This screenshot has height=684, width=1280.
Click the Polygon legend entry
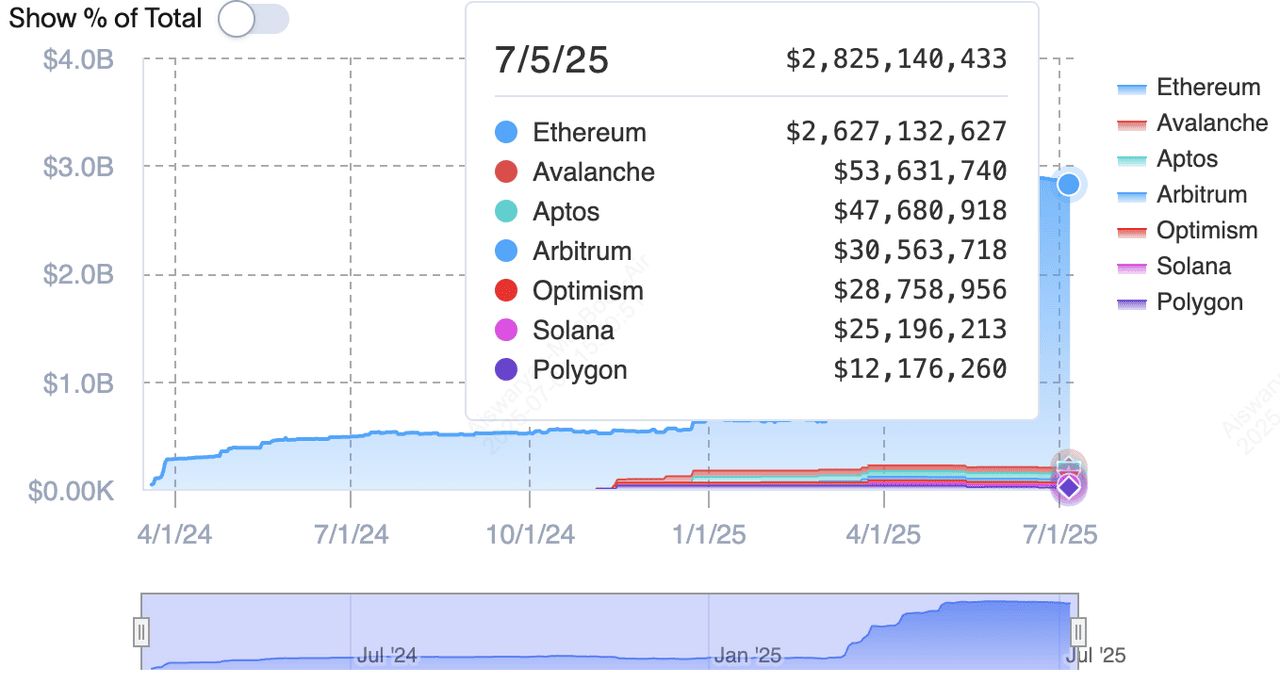click(1199, 302)
